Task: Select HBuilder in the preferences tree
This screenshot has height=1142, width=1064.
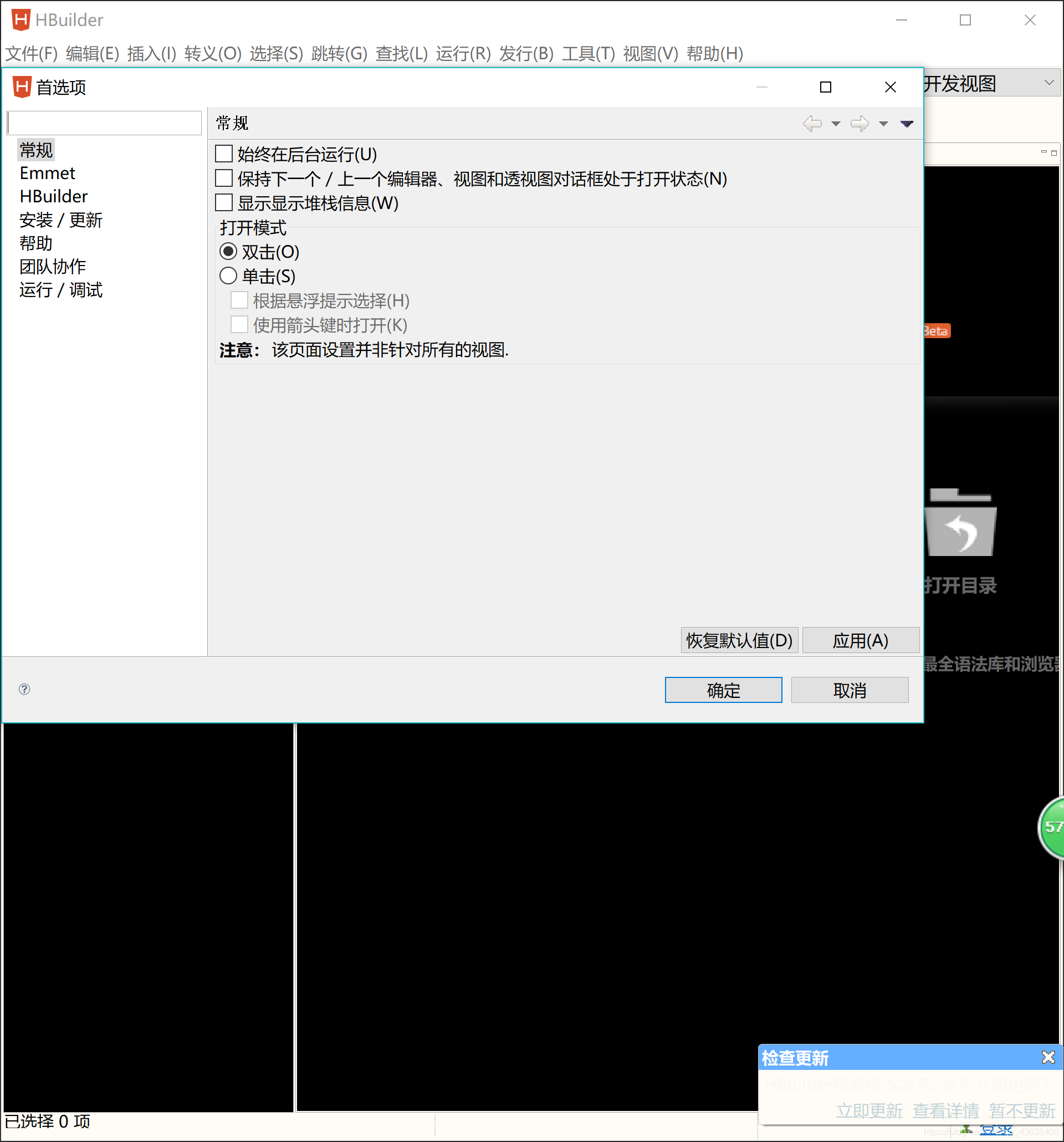Action: pos(53,196)
